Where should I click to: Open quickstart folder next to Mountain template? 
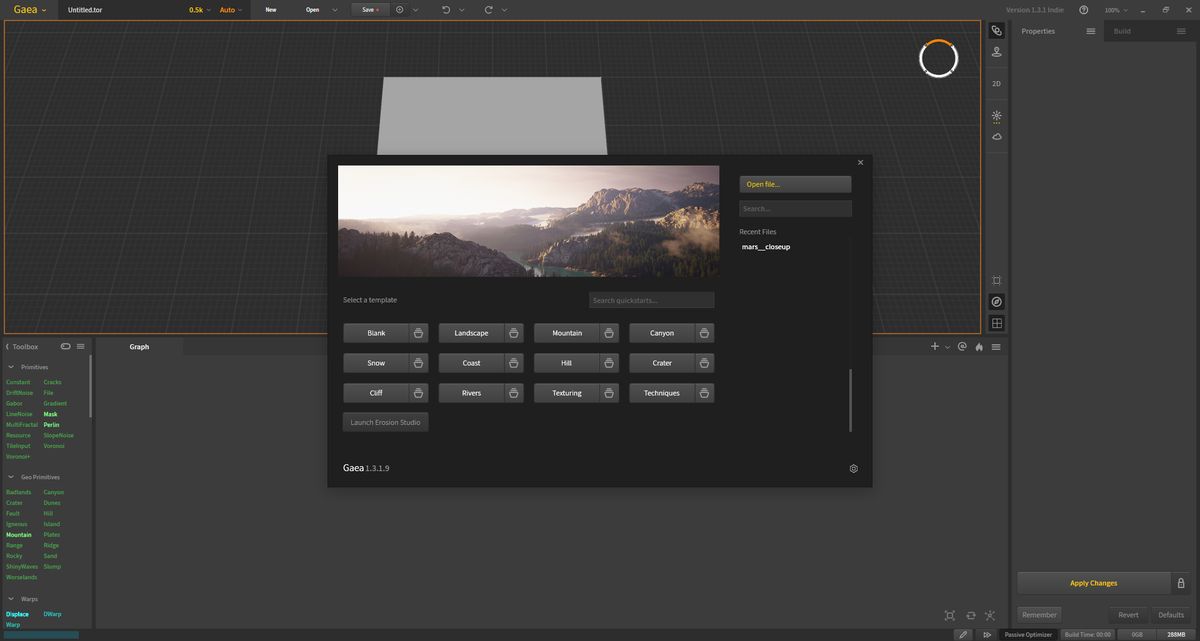(x=609, y=333)
